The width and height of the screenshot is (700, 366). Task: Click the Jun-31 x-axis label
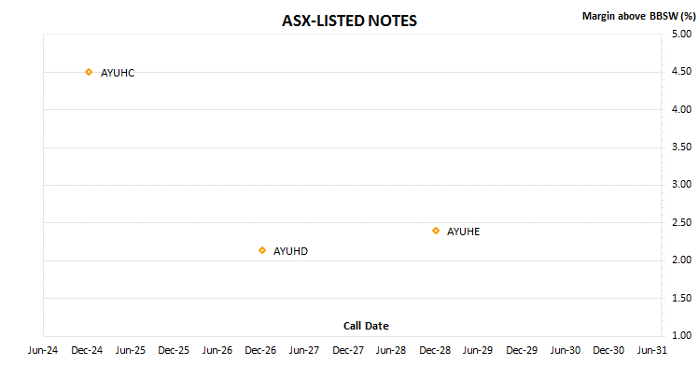point(652,350)
